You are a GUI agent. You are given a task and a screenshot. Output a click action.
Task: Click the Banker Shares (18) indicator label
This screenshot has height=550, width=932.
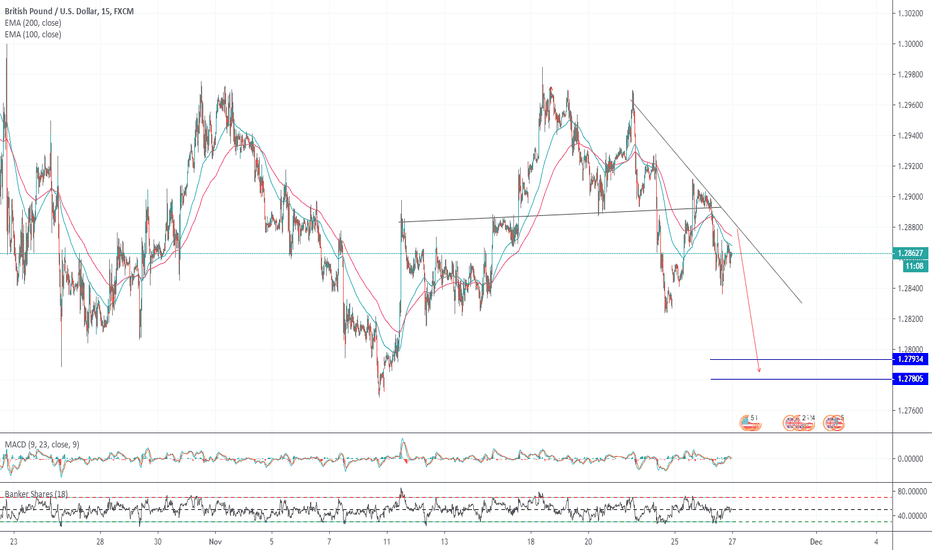(x=36, y=494)
